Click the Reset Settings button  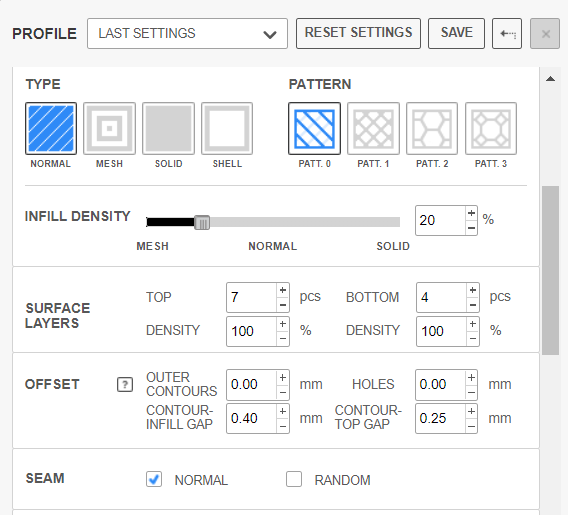(358, 33)
